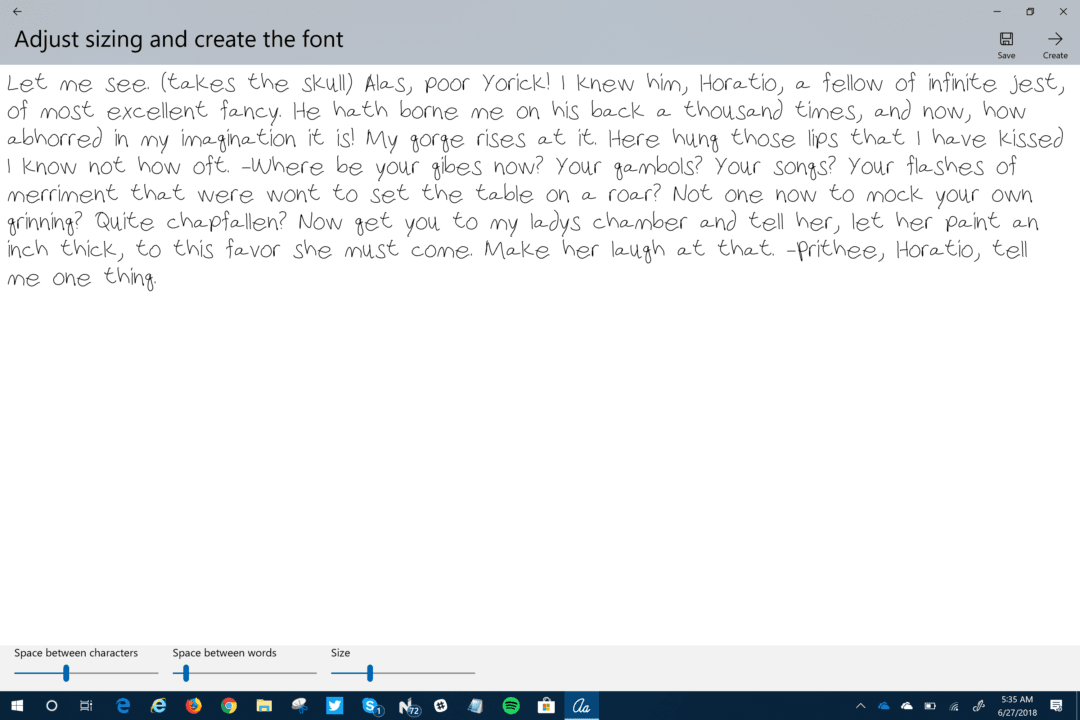The height and width of the screenshot is (720, 1080).
Task: Click the Space between words slider handle
Action: (x=184, y=673)
